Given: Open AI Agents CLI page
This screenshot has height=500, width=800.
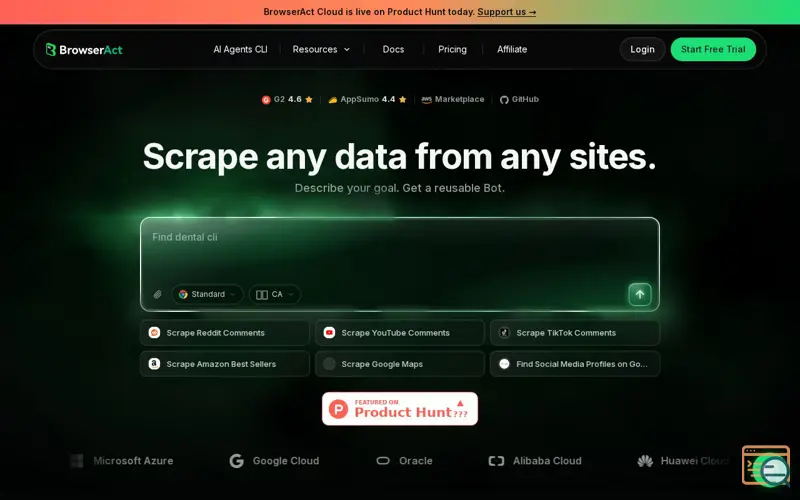Looking at the screenshot, I should point(240,49).
